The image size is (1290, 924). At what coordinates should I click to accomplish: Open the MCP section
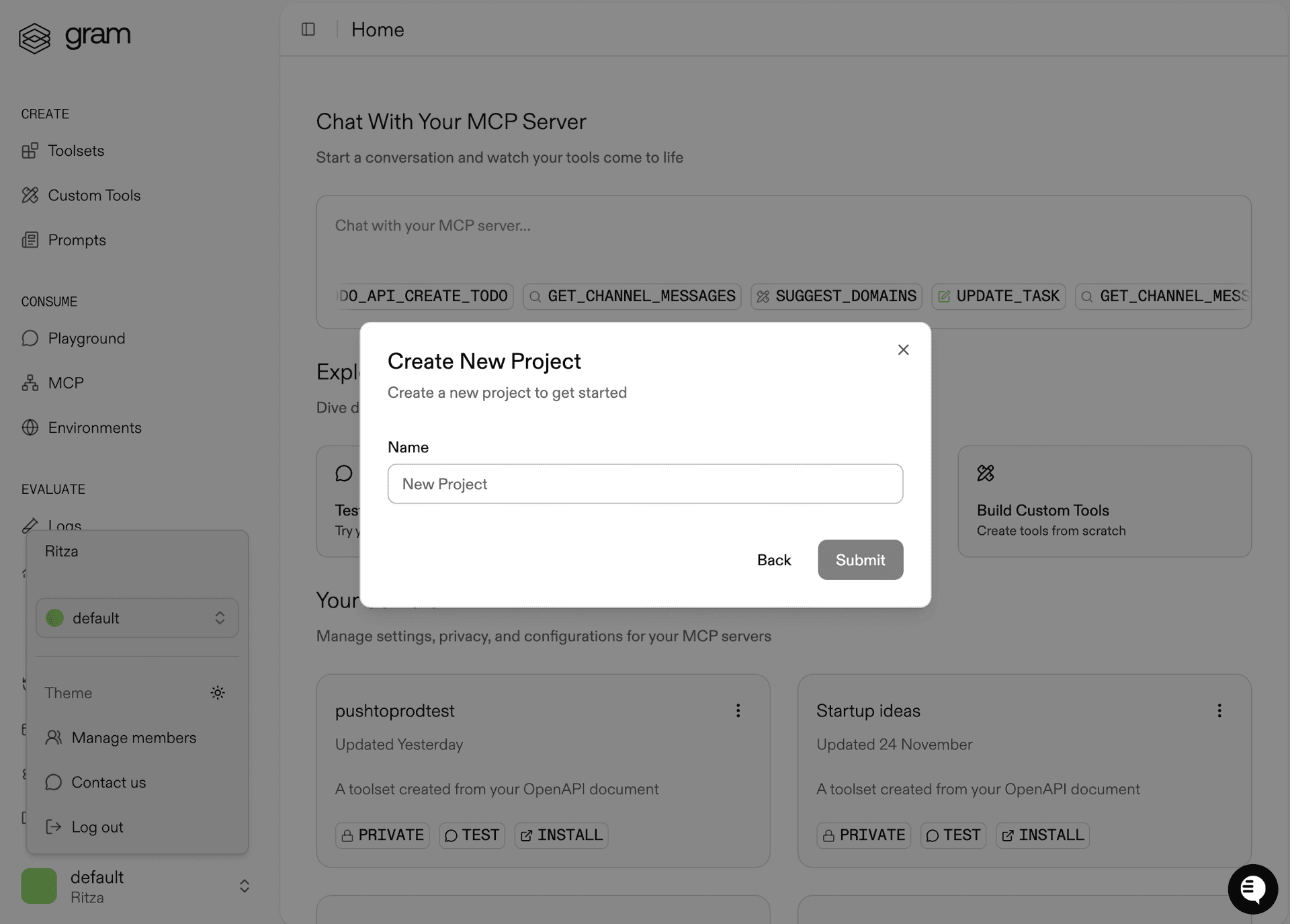tap(65, 382)
